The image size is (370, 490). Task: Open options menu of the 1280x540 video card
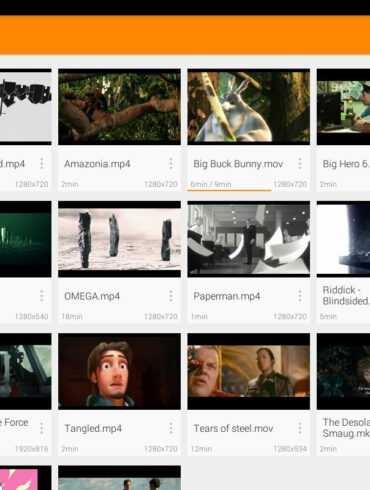[42, 296]
